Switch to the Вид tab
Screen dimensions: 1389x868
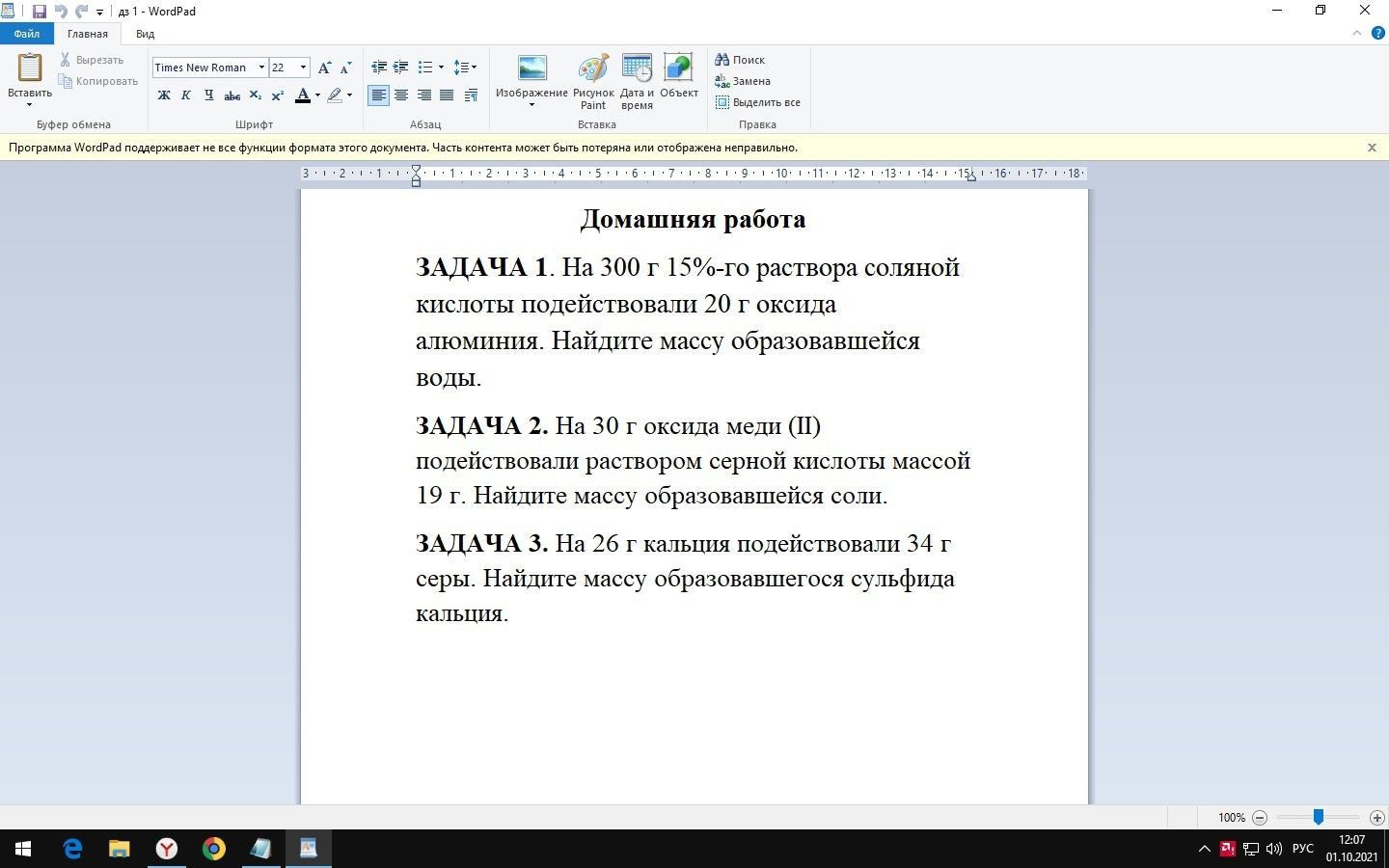click(x=145, y=34)
